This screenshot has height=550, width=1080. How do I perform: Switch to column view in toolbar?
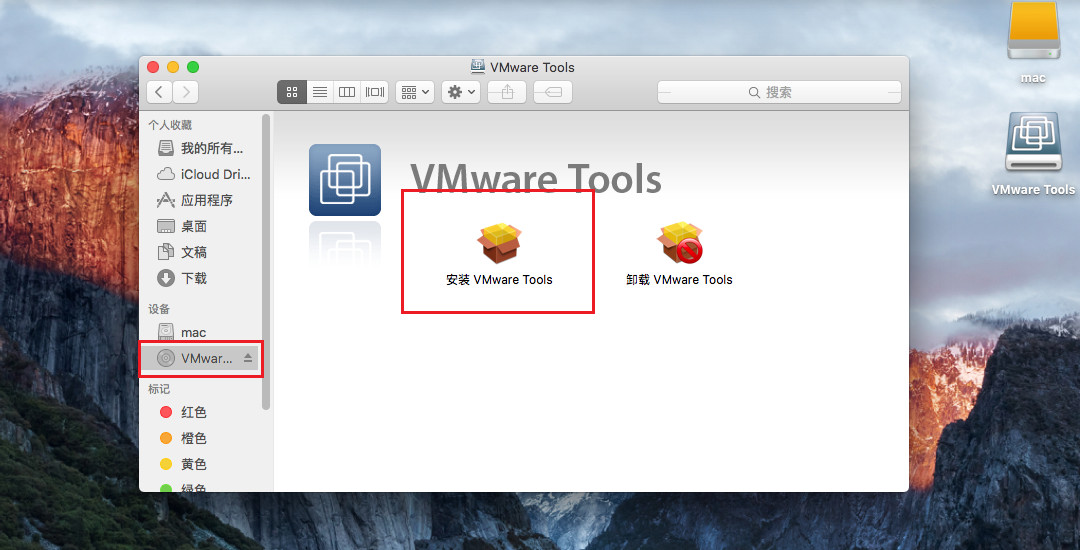point(347,92)
